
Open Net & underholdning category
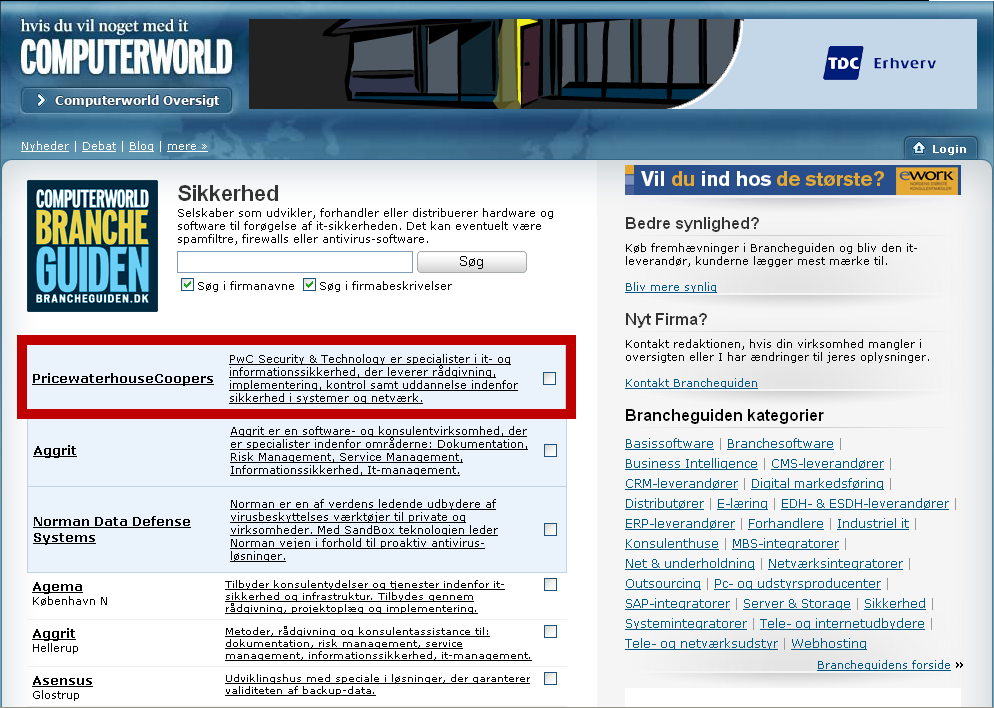click(690, 563)
